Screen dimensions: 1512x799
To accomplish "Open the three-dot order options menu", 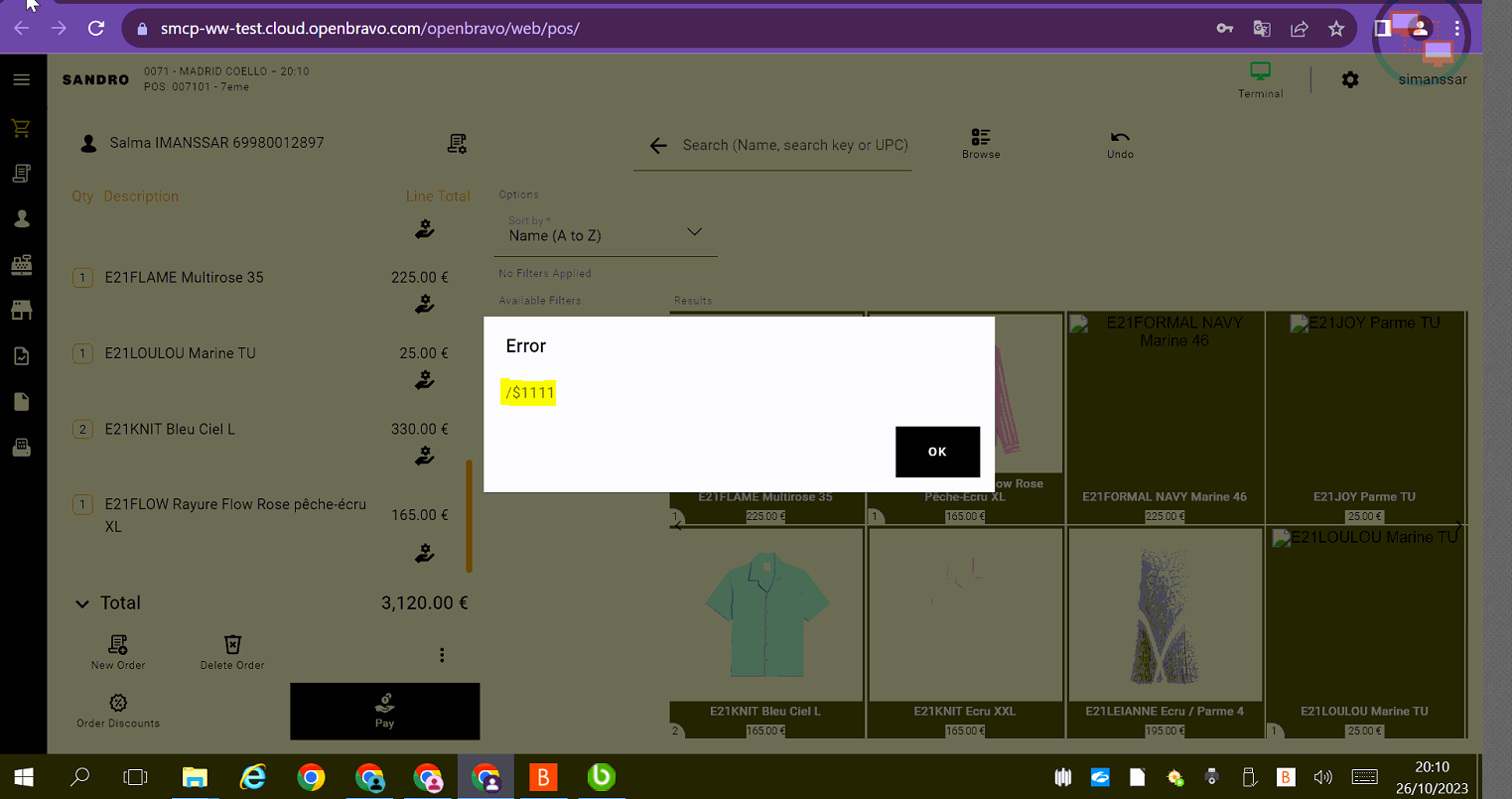I will click(442, 655).
